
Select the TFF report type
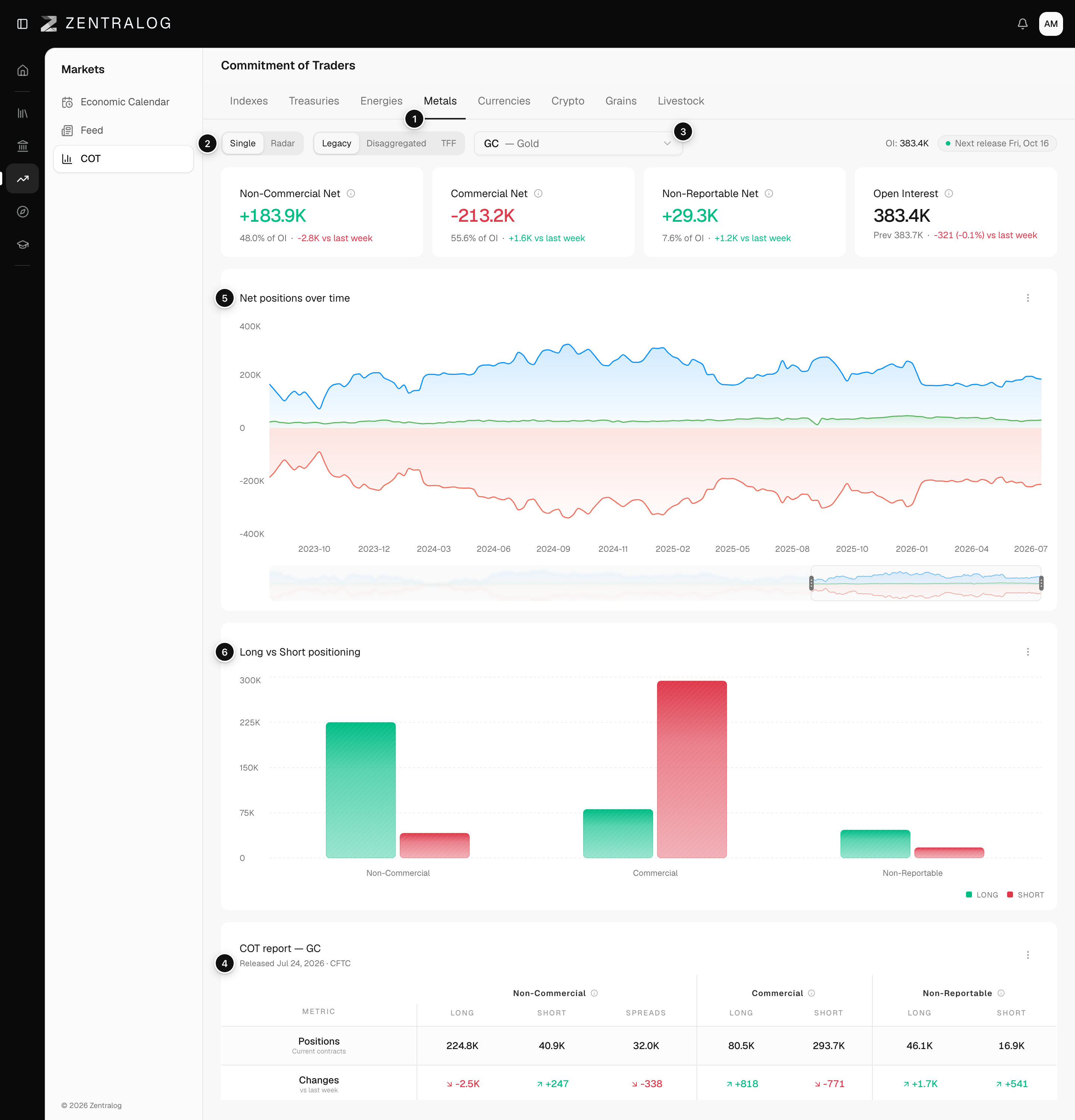tap(448, 143)
